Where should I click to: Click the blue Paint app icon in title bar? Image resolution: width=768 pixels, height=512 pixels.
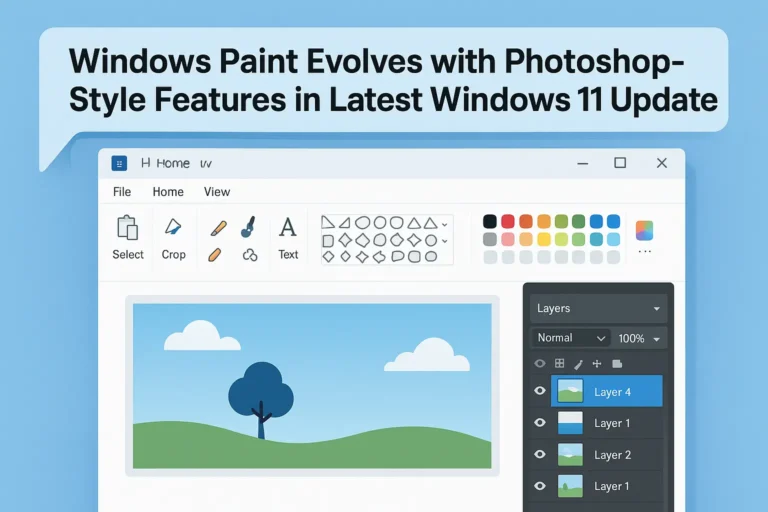click(x=119, y=163)
